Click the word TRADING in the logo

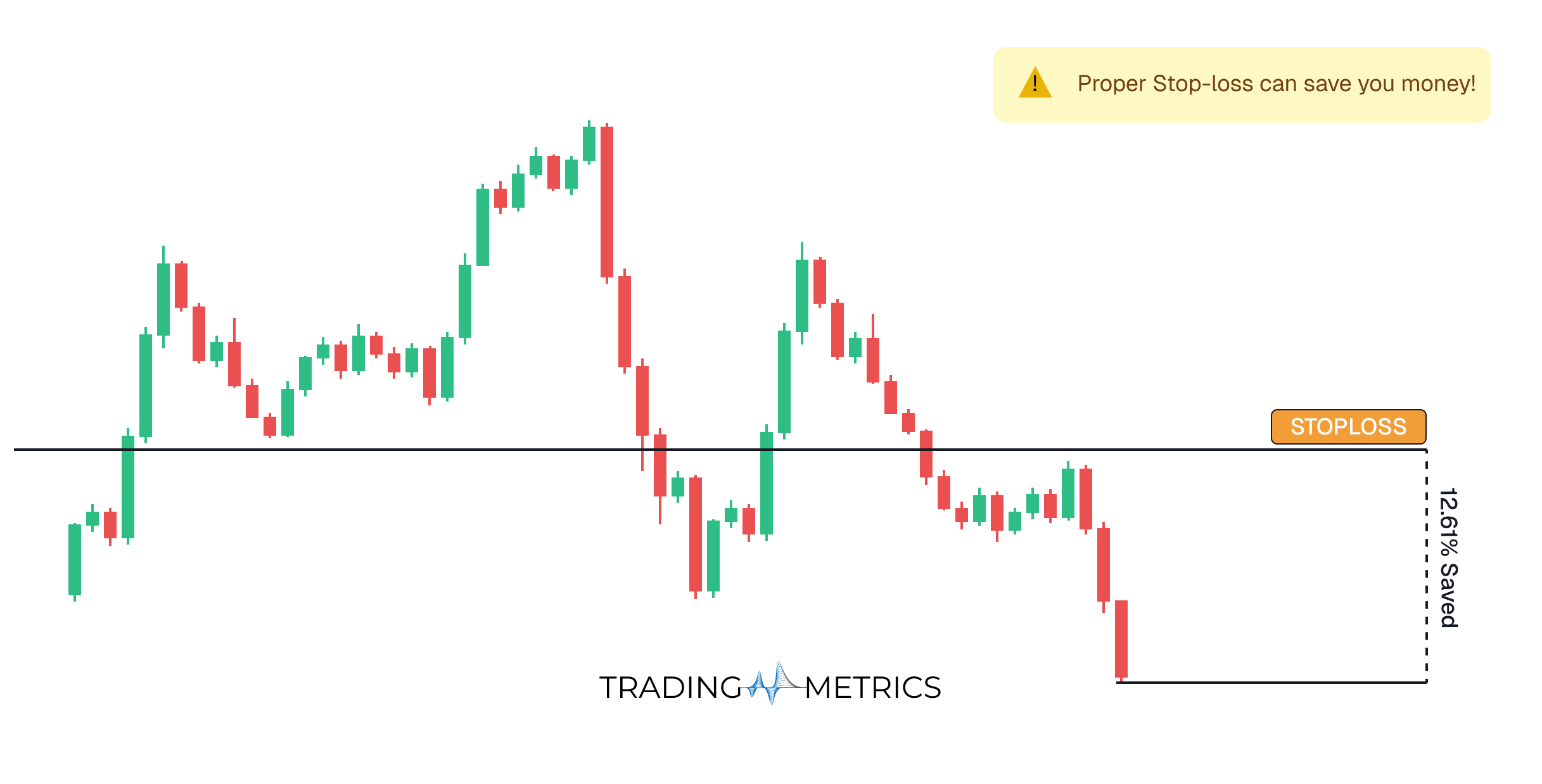click(670, 688)
